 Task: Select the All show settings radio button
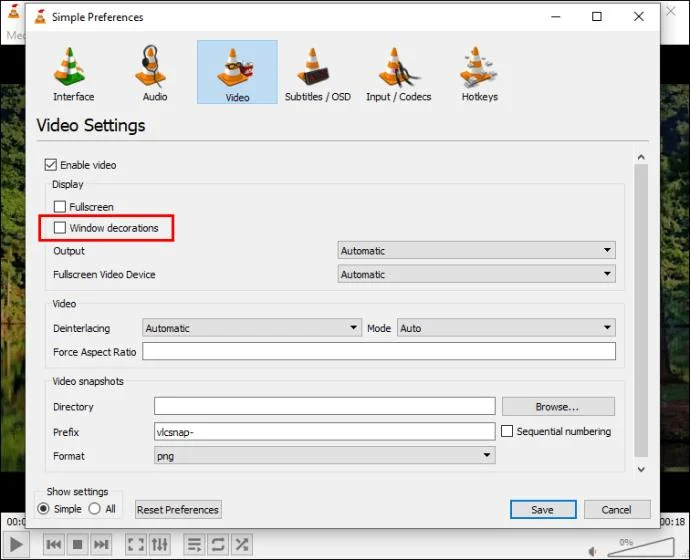click(95, 509)
